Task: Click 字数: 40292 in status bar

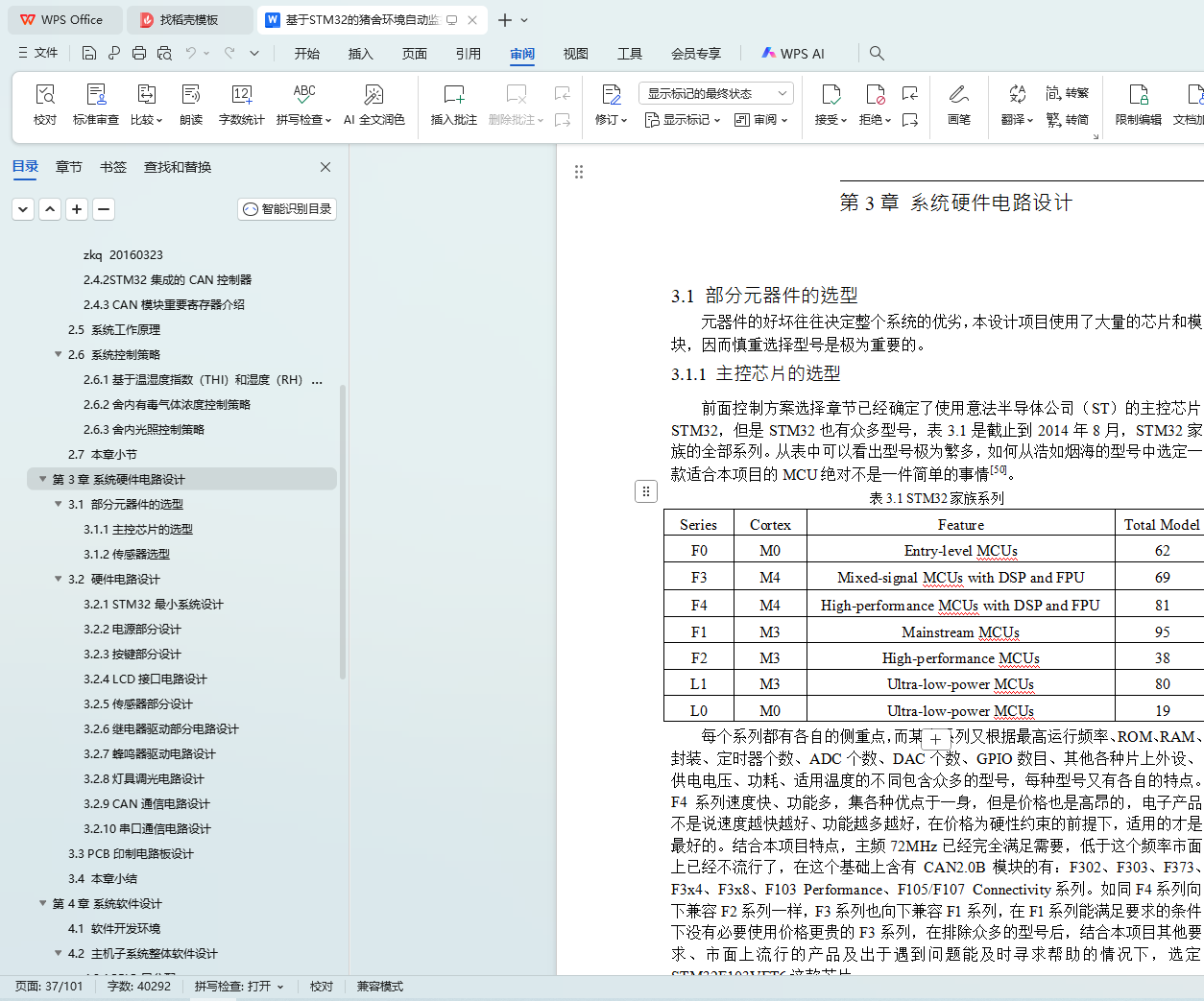Action: coord(139,987)
